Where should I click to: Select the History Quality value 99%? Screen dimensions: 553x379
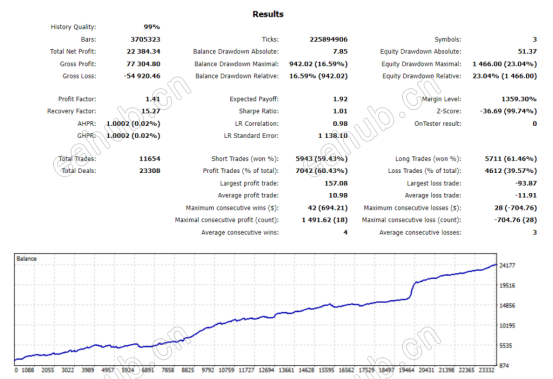152,27
